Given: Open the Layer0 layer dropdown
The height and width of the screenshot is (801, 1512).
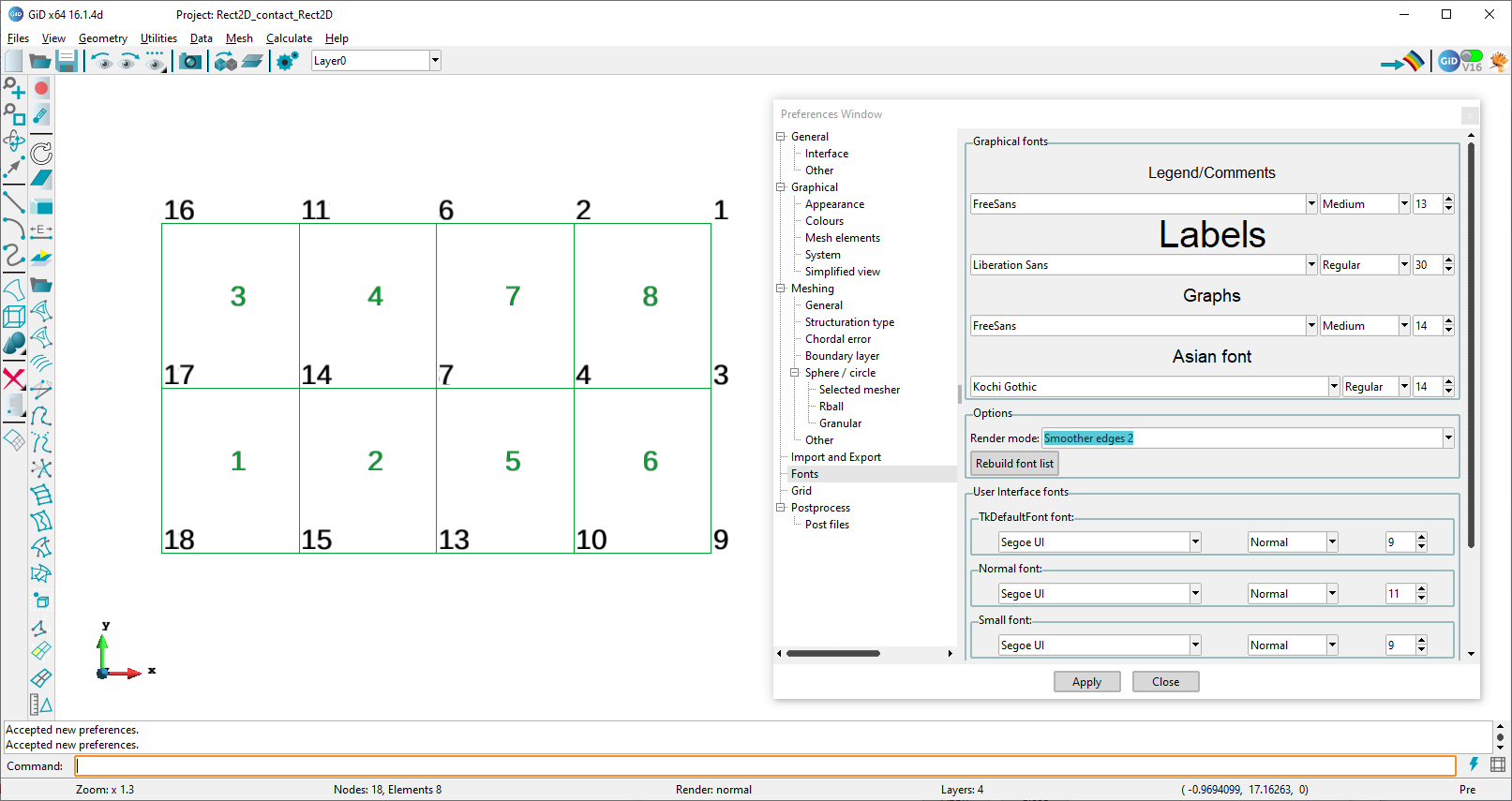Looking at the screenshot, I should pos(435,61).
